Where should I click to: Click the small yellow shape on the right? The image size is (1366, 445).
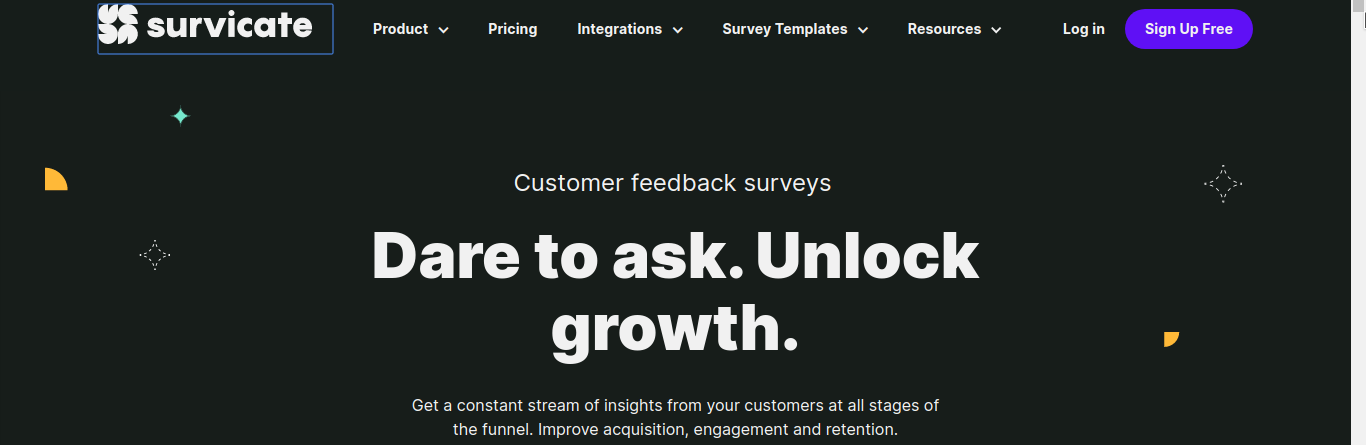1171,339
